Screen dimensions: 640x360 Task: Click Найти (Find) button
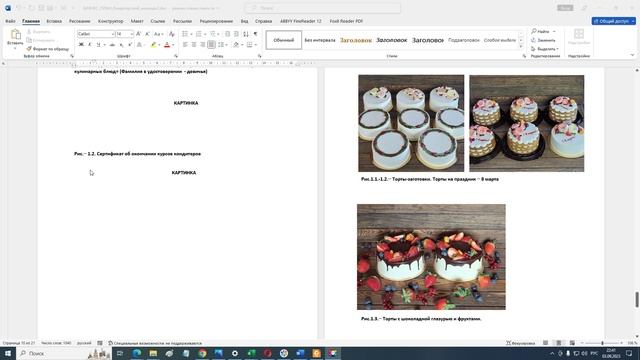click(x=541, y=31)
